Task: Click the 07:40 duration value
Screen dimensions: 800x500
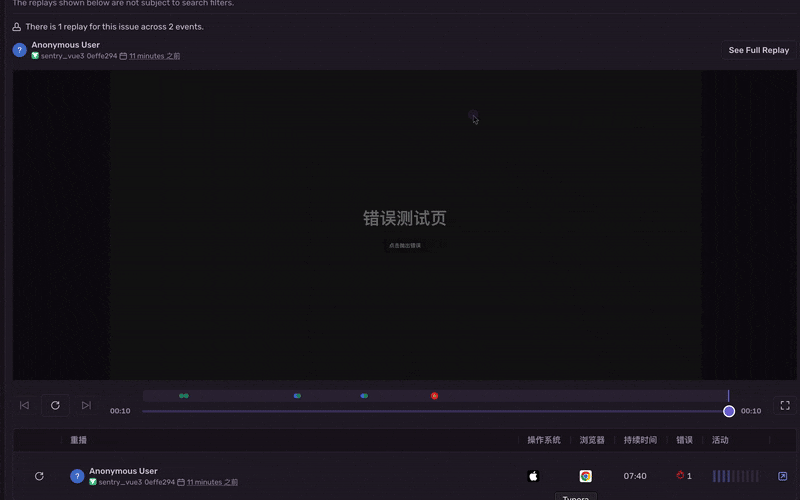Action: coord(635,476)
